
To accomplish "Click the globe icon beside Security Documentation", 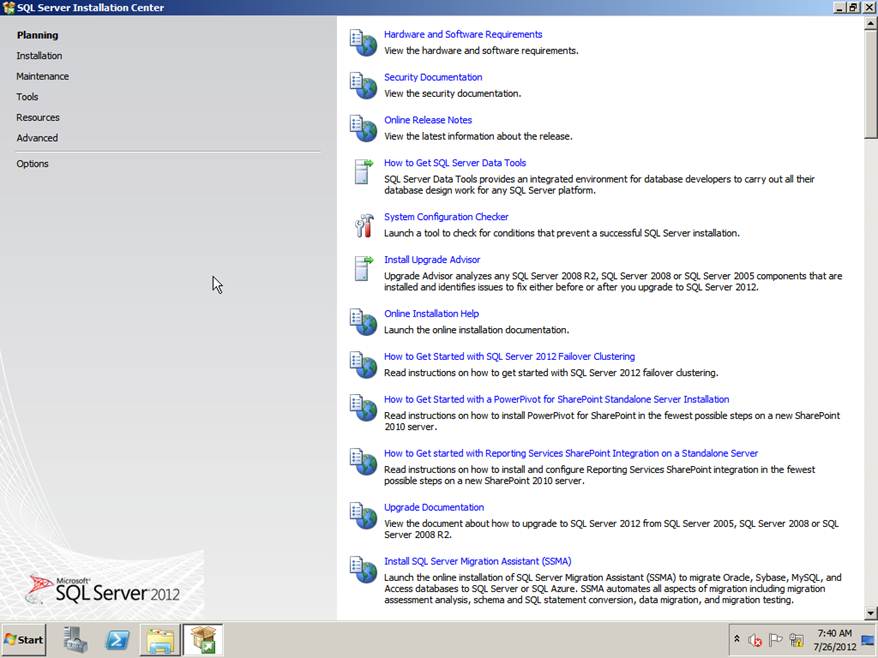I will pos(363,86).
